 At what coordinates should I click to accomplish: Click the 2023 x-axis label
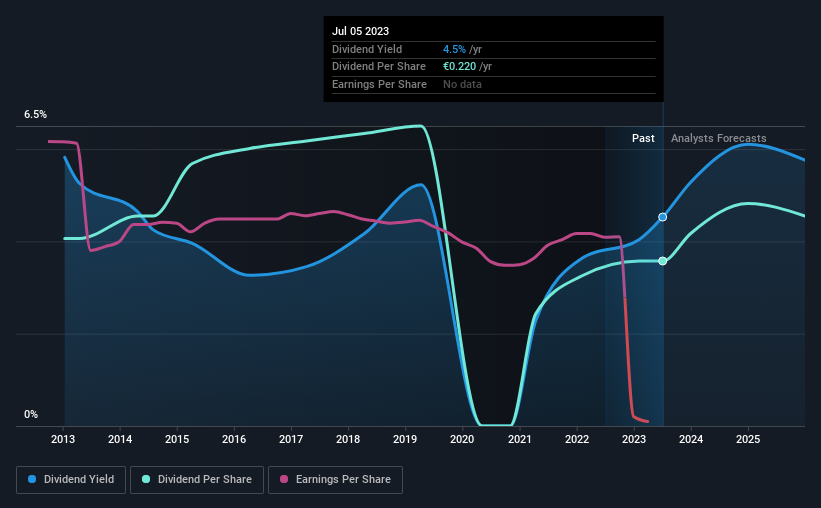(634, 439)
